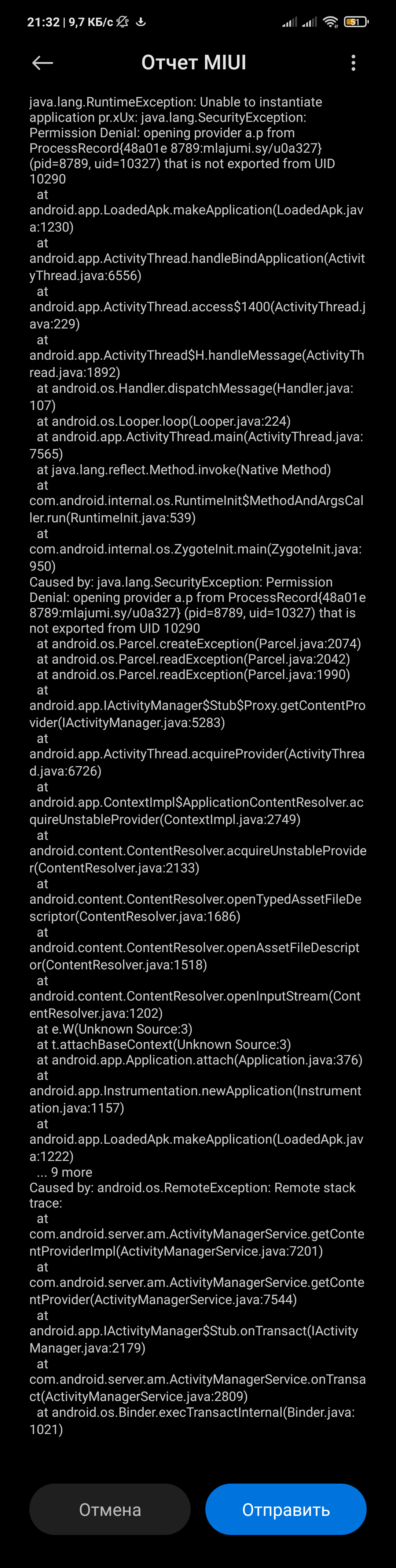
Task: Tap the Parcel.createException(Parcel.java:2074) line
Action: [x=199, y=643]
